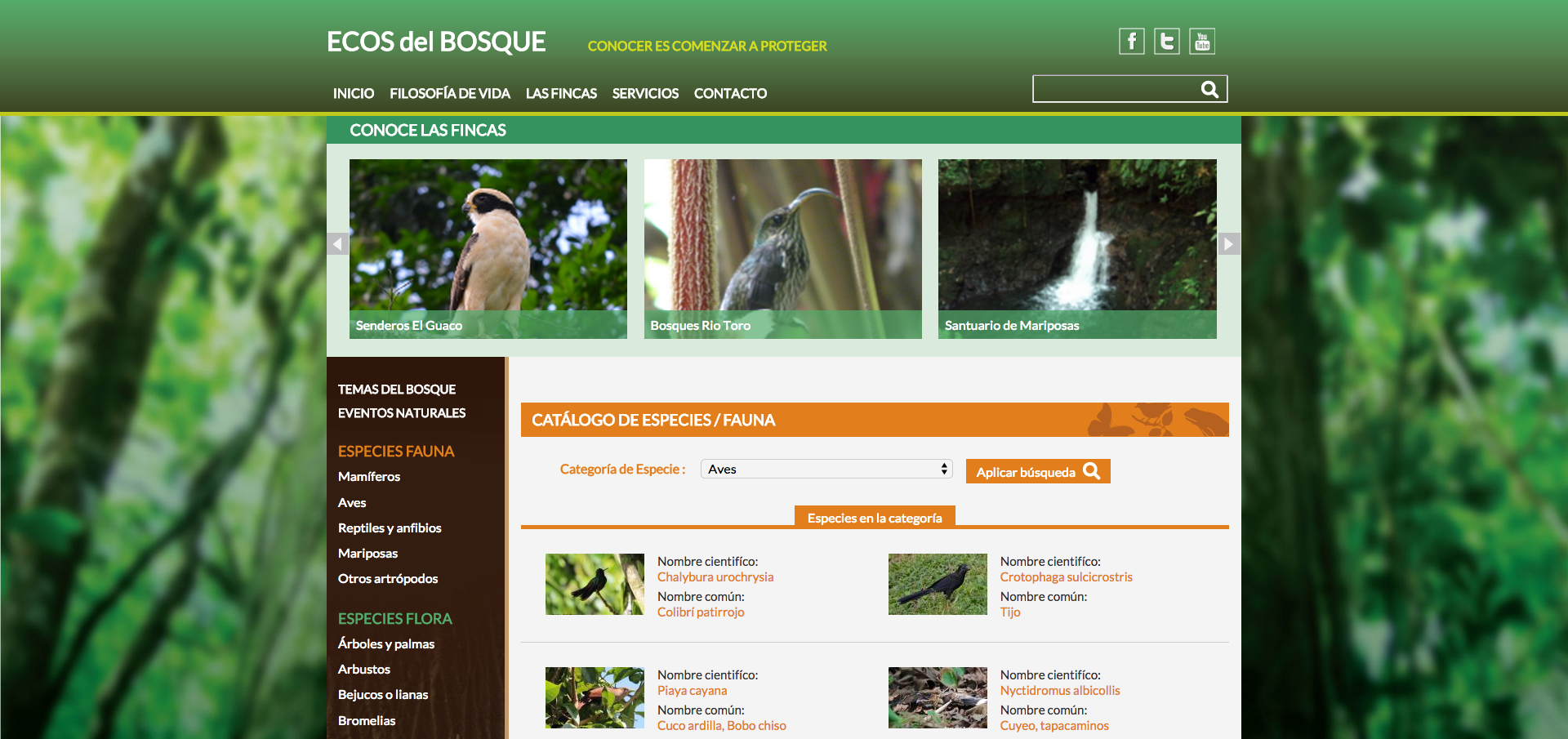Viewport: 1568px width, 739px height.
Task: Click the header search magnifier icon
Action: [x=1209, y=89]
